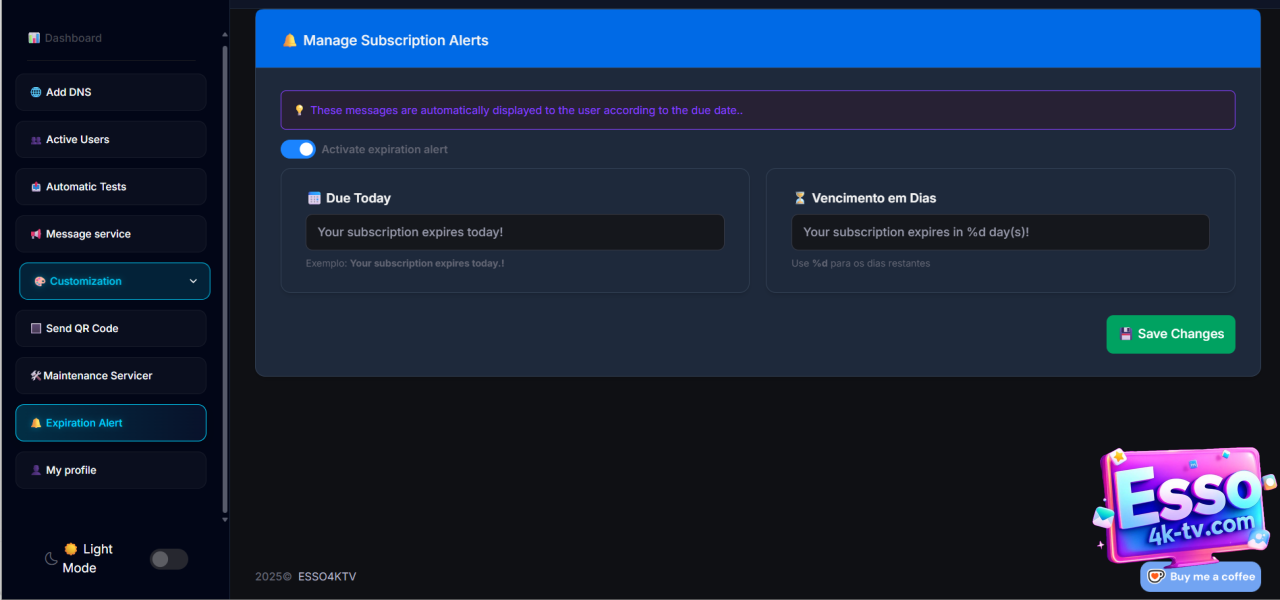This screenshot has height=600, width=1280.
Task: Click the Active Users people icon
Action: coord(36,140)
